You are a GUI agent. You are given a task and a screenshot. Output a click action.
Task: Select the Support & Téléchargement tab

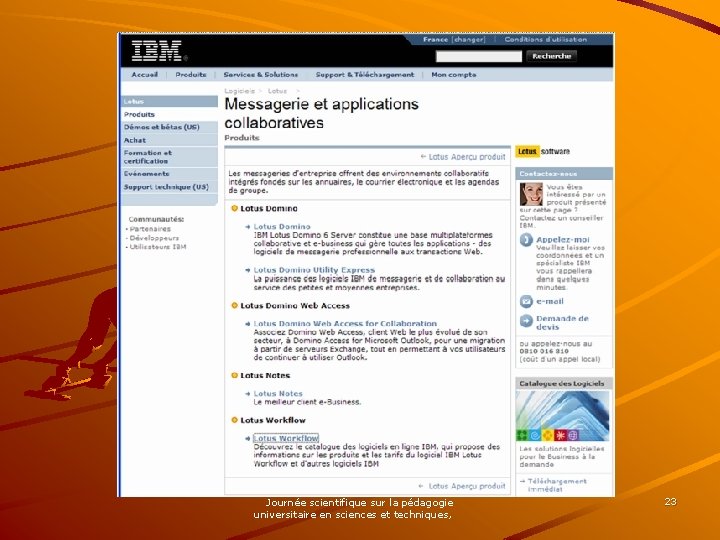coord(365,74)
